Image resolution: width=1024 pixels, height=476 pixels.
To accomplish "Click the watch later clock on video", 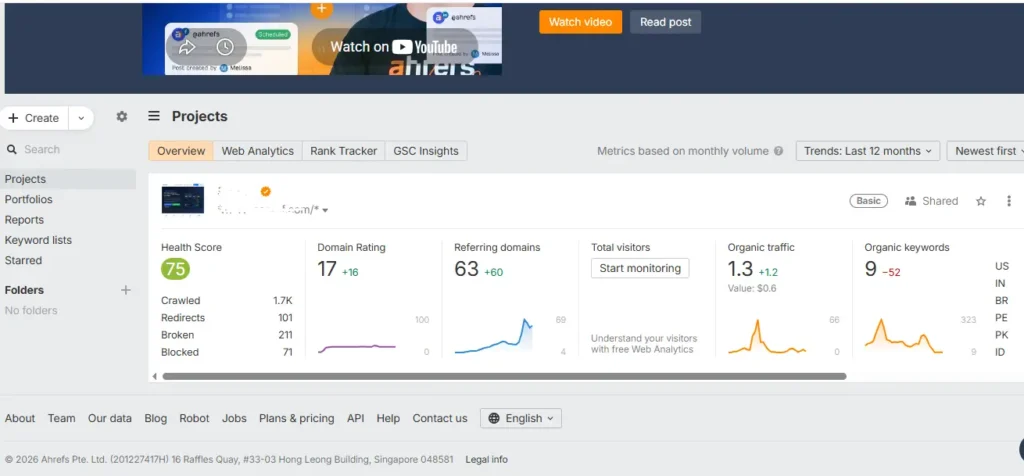I will coord(225,46).
